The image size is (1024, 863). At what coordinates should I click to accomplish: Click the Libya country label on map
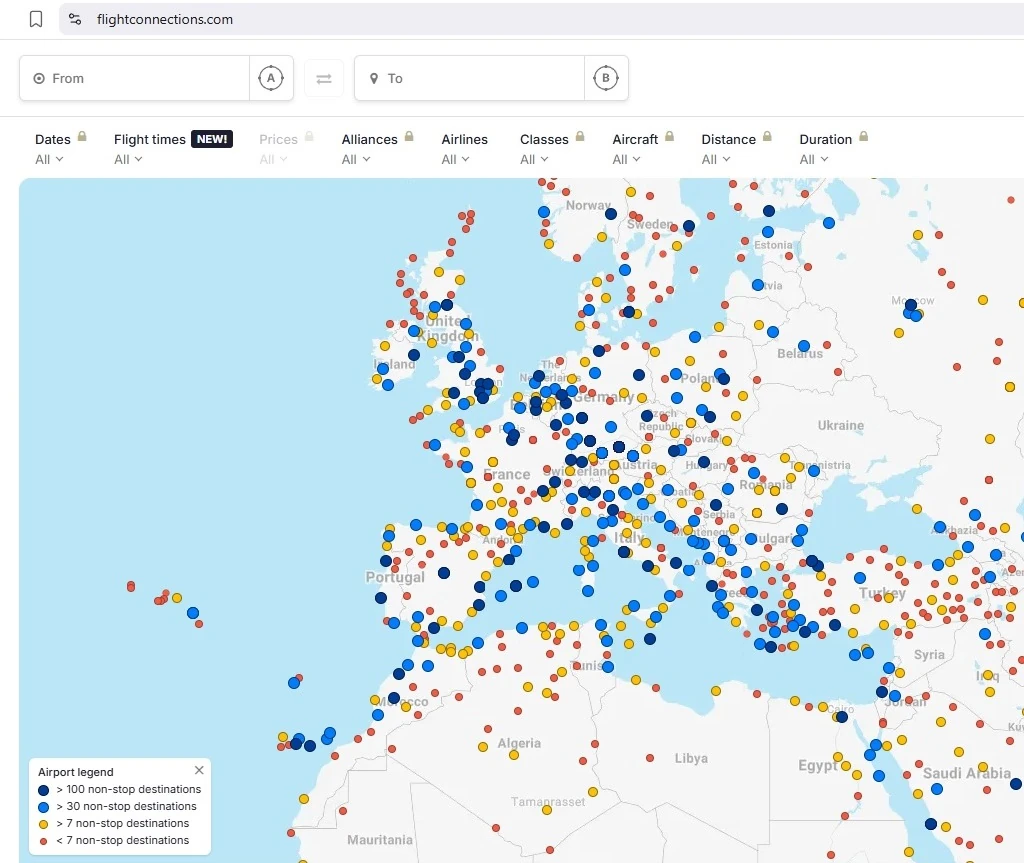[x=691, y=758]
